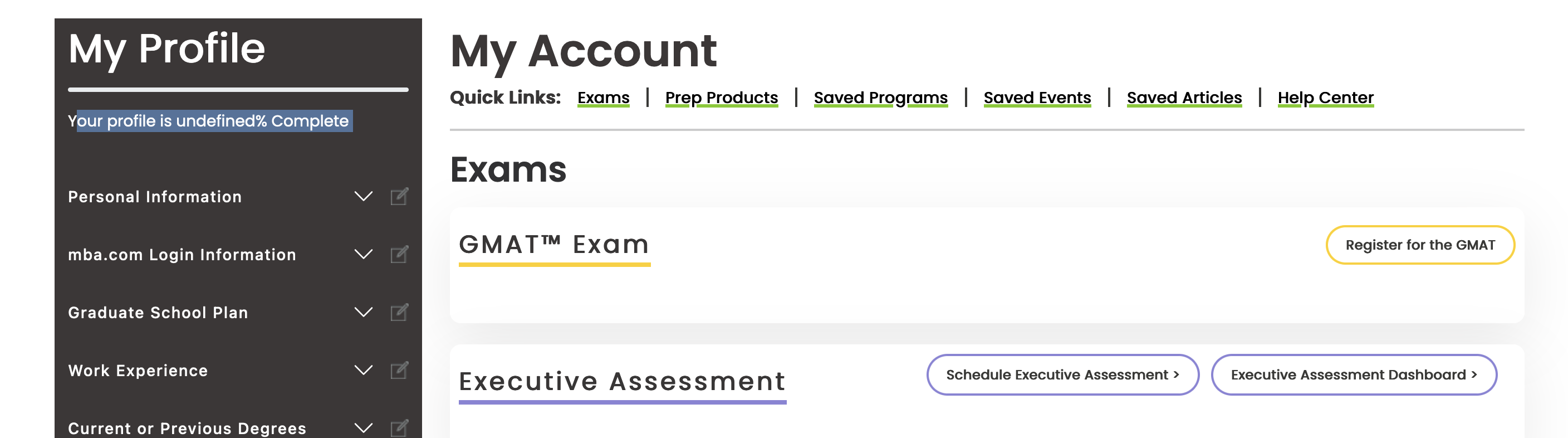The width and height of the screenshot is (1568, 438).
Task: Visit the Help Center link
Action: [x=1325, y=98]
